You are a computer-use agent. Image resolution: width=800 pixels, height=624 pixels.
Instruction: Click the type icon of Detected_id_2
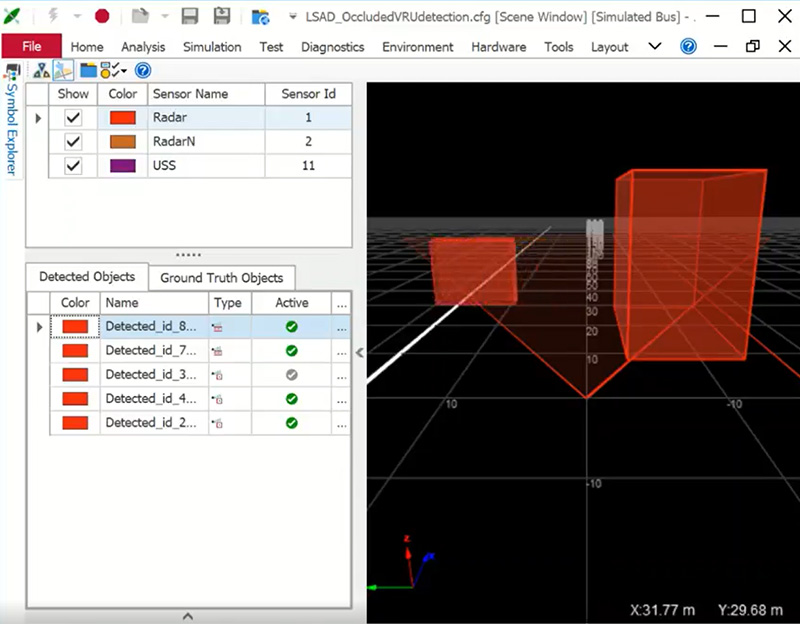click(x=217, y=423)
